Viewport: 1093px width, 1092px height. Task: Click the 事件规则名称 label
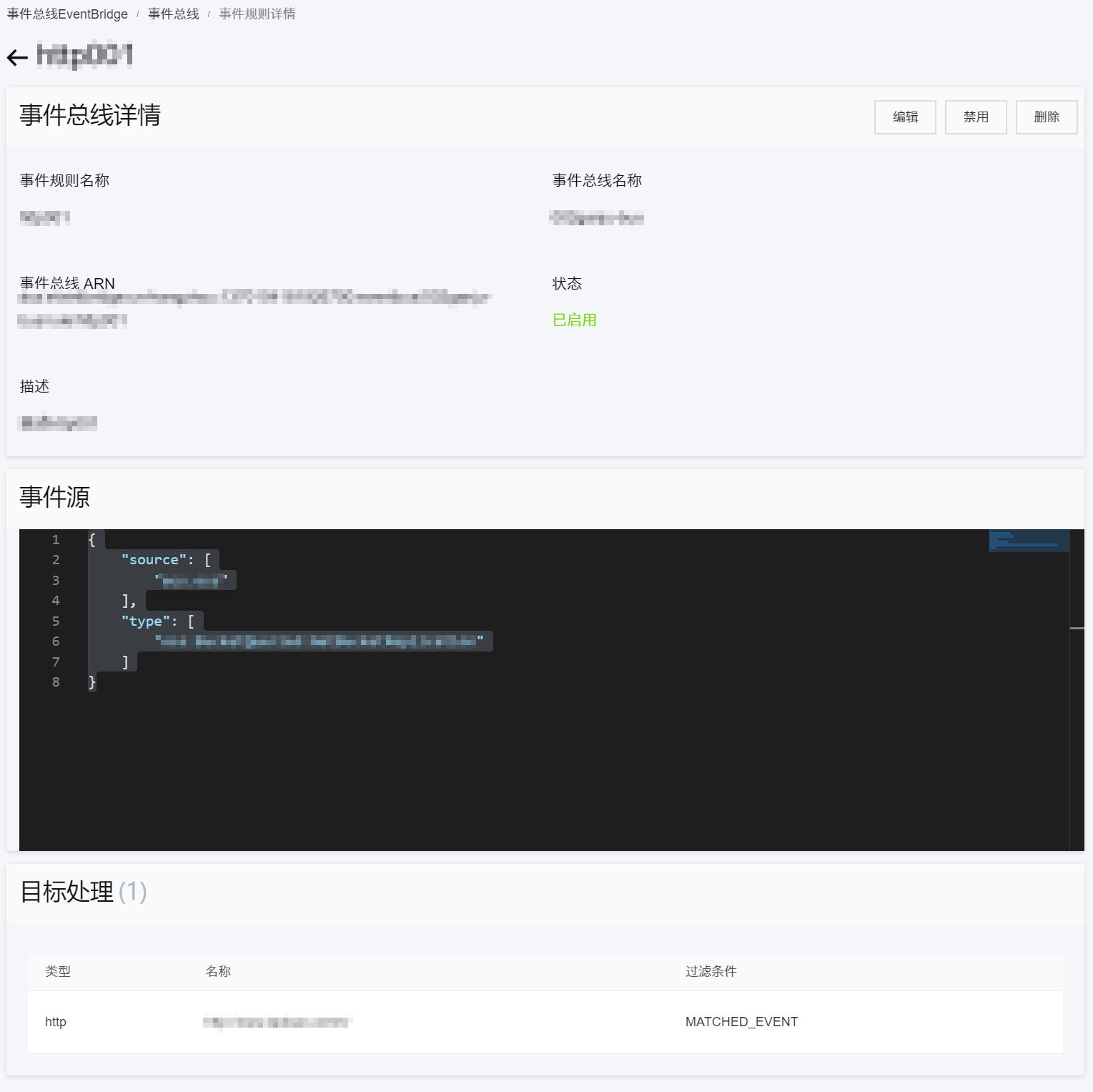click(x=64, y=180)
